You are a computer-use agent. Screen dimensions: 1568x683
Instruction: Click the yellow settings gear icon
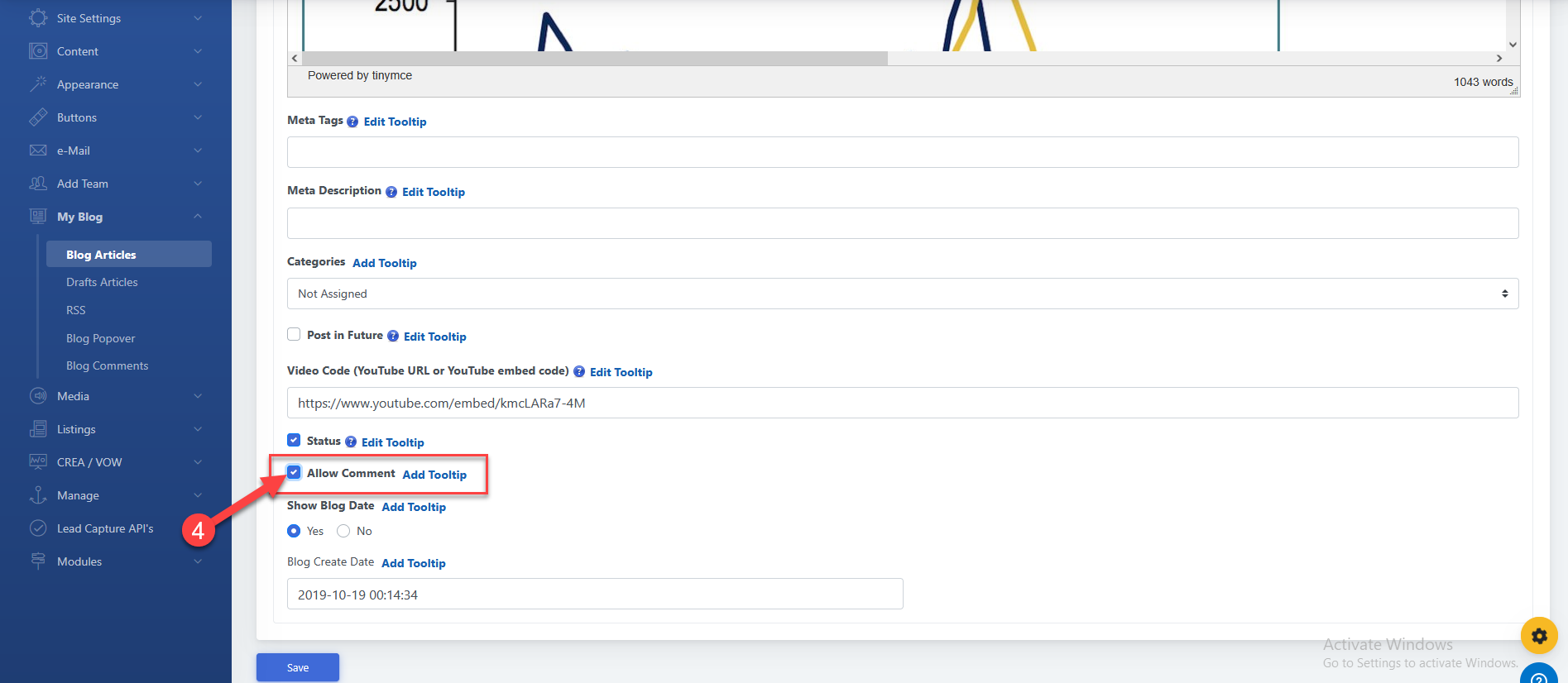(1538, 636)
